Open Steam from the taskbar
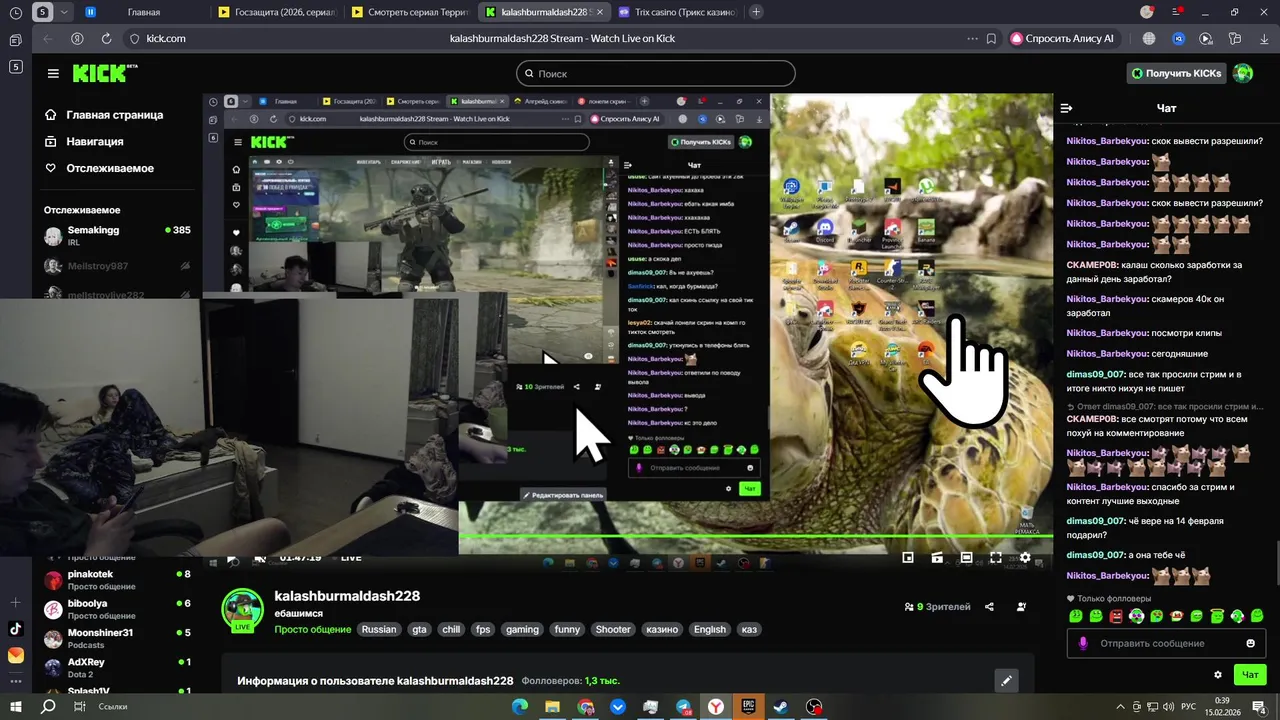Screen dimensions: 1280x720 pyautogui.click(x=781, y=706)
